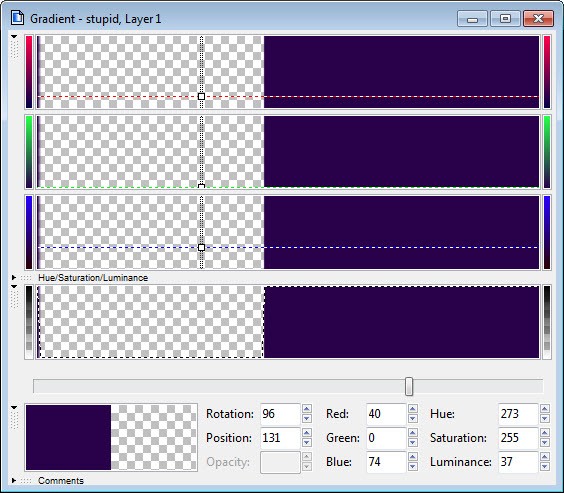
Task: Click the Blue value input field
Action: coord(386,462)
